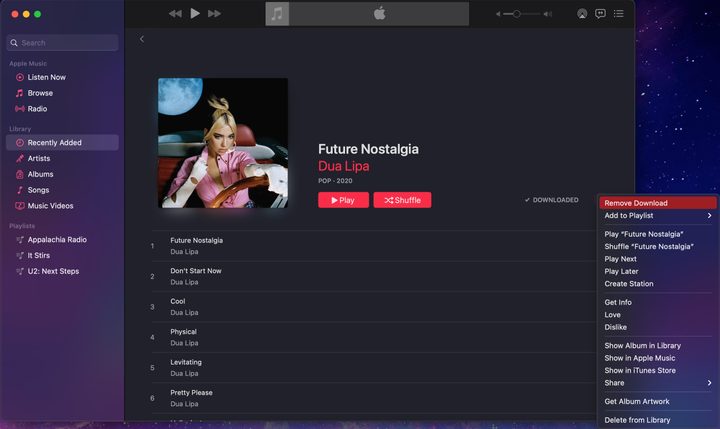Choose Shuffle "Future Nostalgia" menu item
This screenshot has width=720, height=429.
[658, 247]
